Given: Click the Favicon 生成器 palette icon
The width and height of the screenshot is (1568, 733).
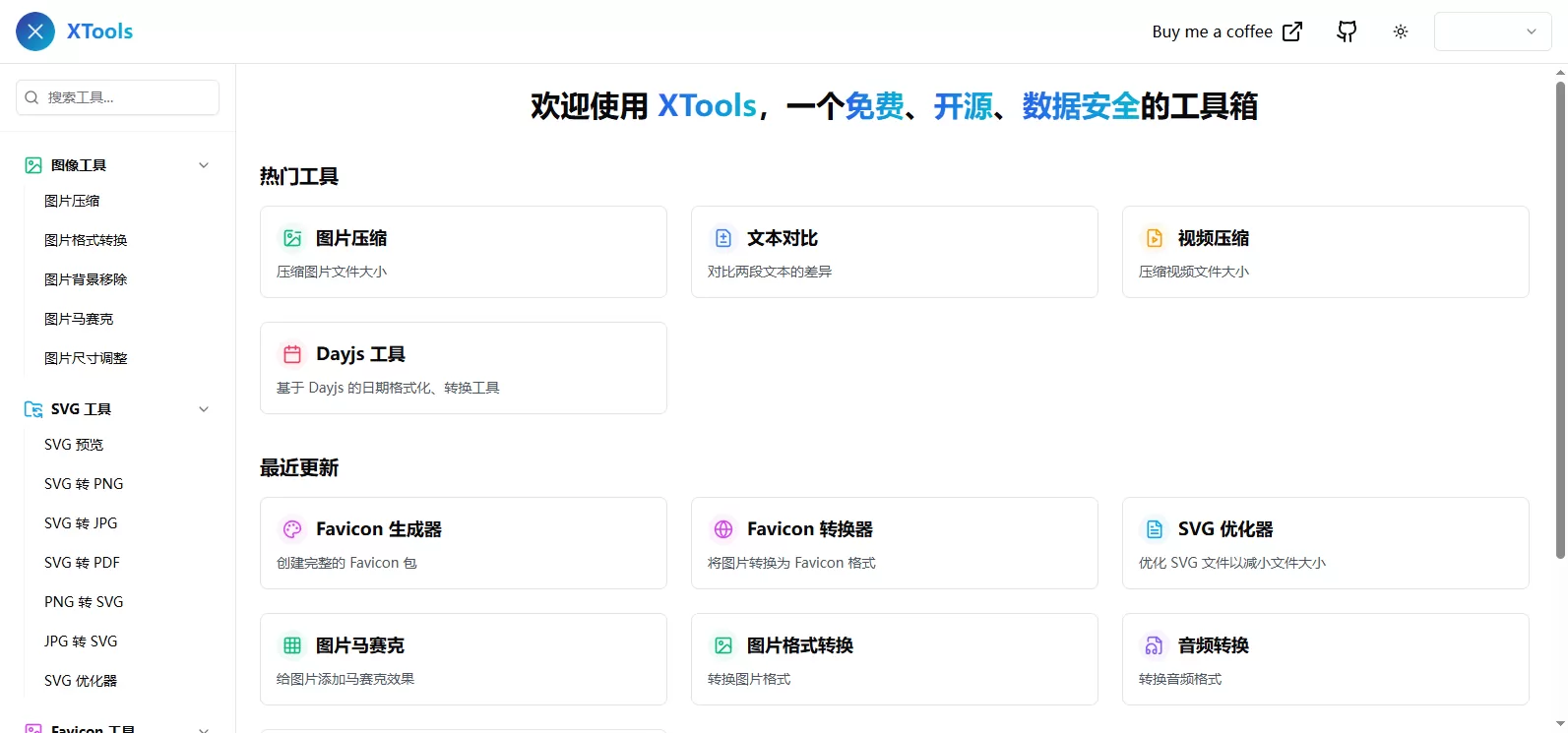Looking at the screenshot, I should click(292, 529).
